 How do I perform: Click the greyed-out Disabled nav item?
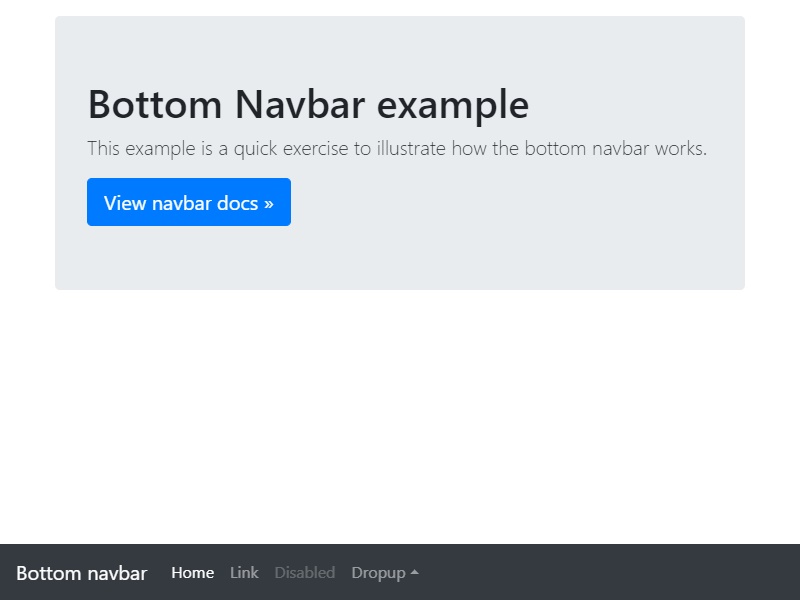click(x=304, y=573)
